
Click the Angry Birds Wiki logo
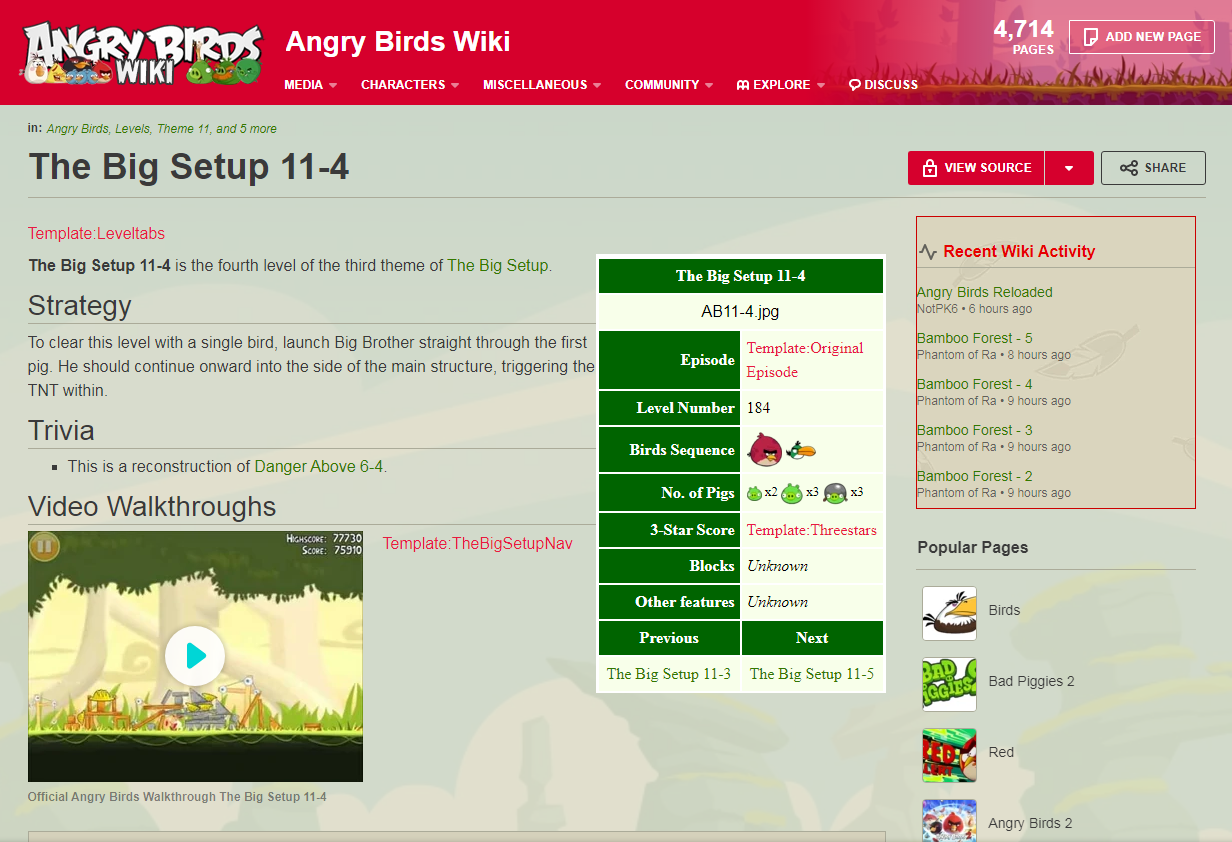(143, 54)
